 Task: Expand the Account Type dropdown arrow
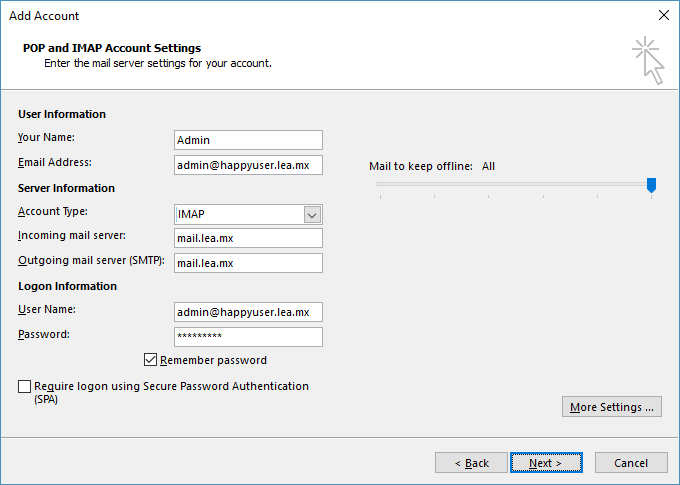[x=312, y=215]
